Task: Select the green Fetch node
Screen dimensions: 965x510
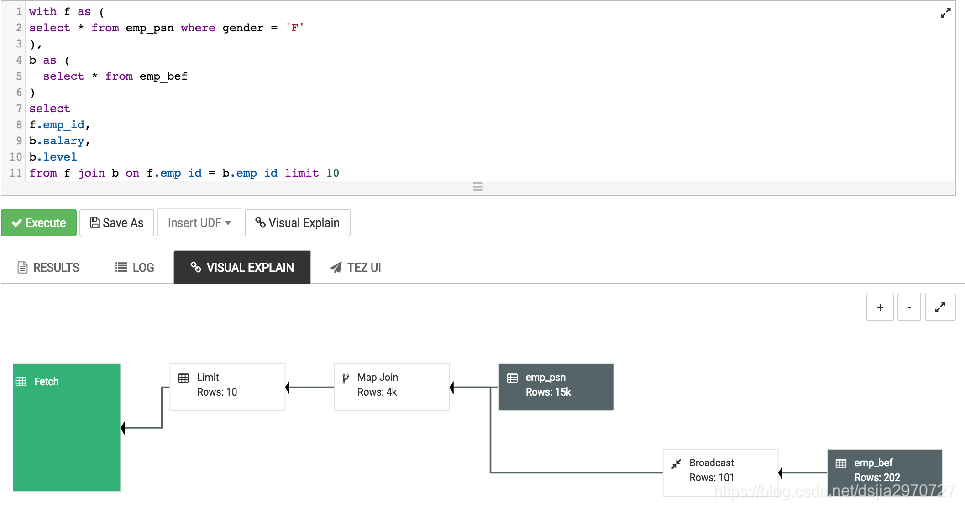Action: (66, 428)
